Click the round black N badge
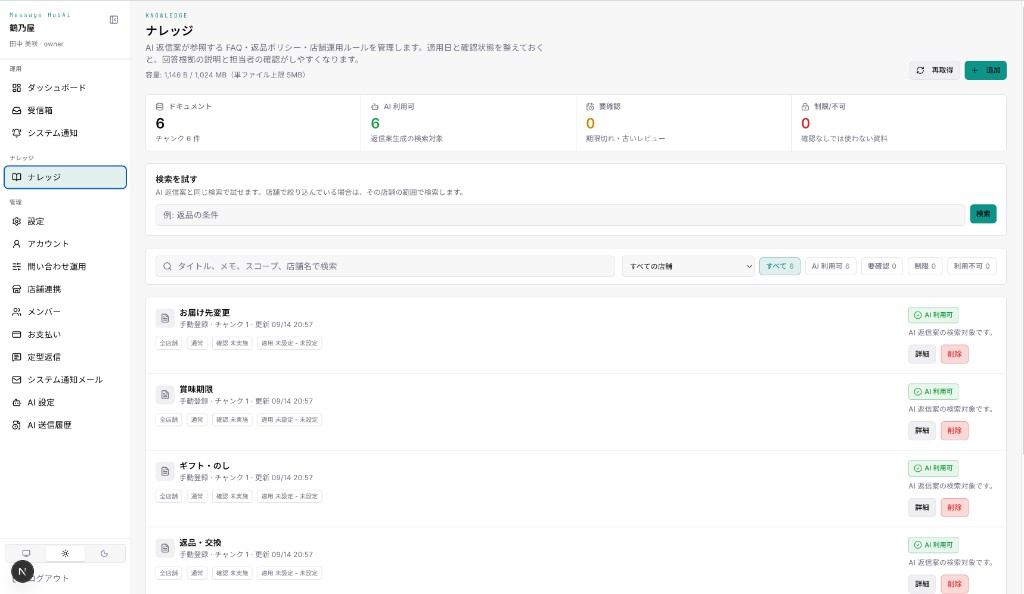Screen dimensions: 1024x594 tap(22, 571)
